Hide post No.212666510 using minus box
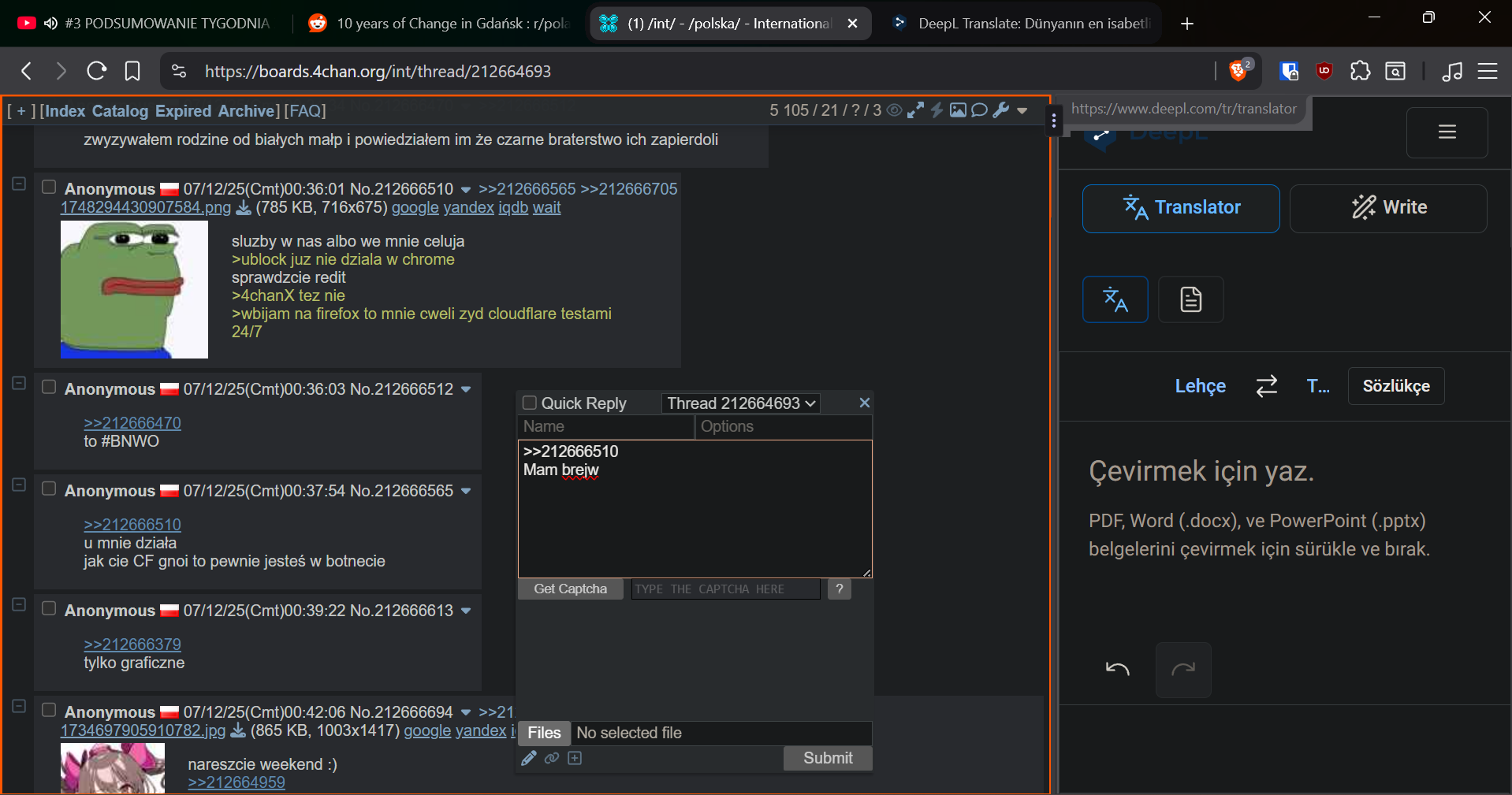 coord(19,184)
